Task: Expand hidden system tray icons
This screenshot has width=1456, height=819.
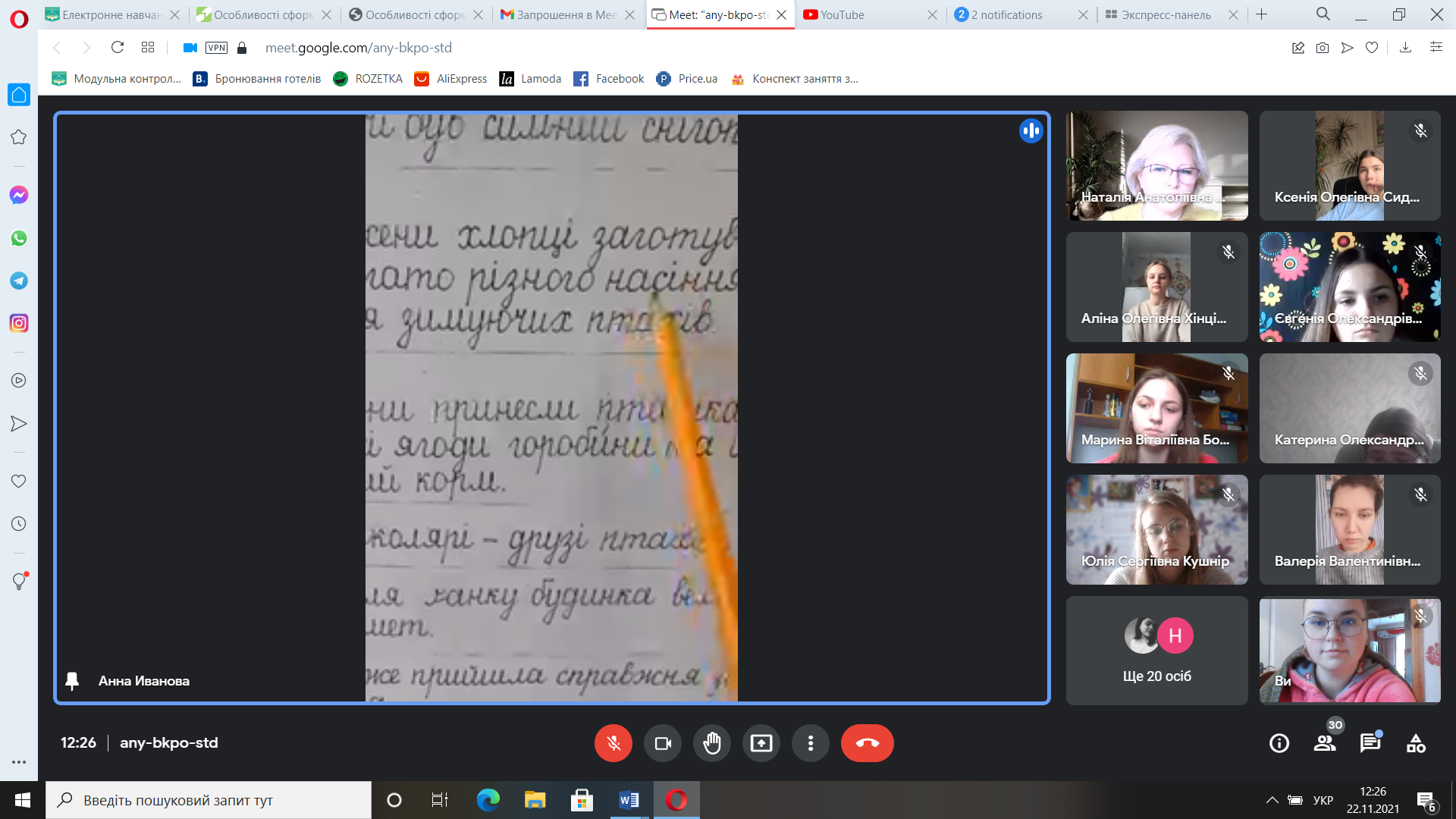Action: (1272, 800)
